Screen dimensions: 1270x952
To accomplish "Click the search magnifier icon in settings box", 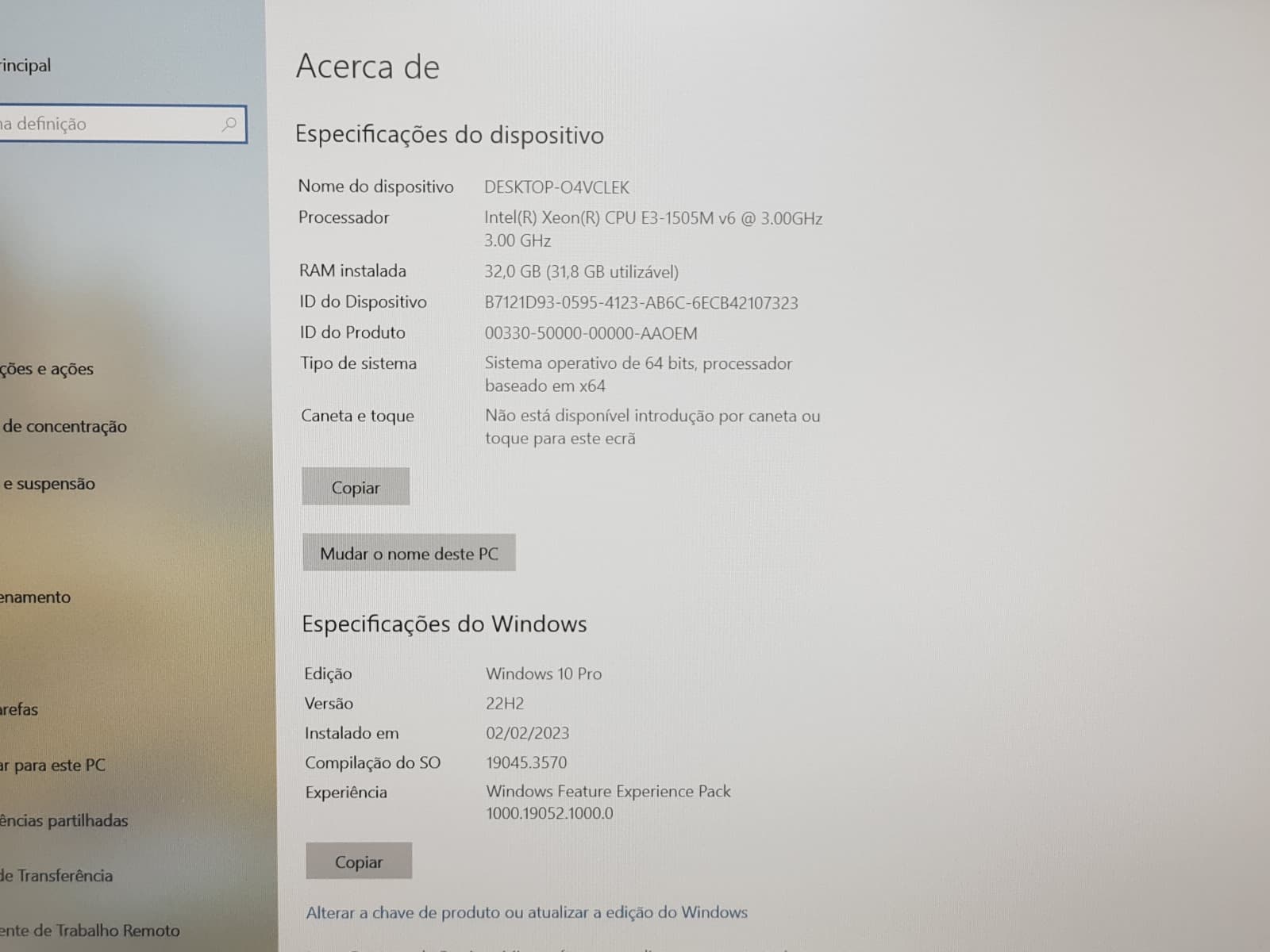I will [x=229, y=124].
